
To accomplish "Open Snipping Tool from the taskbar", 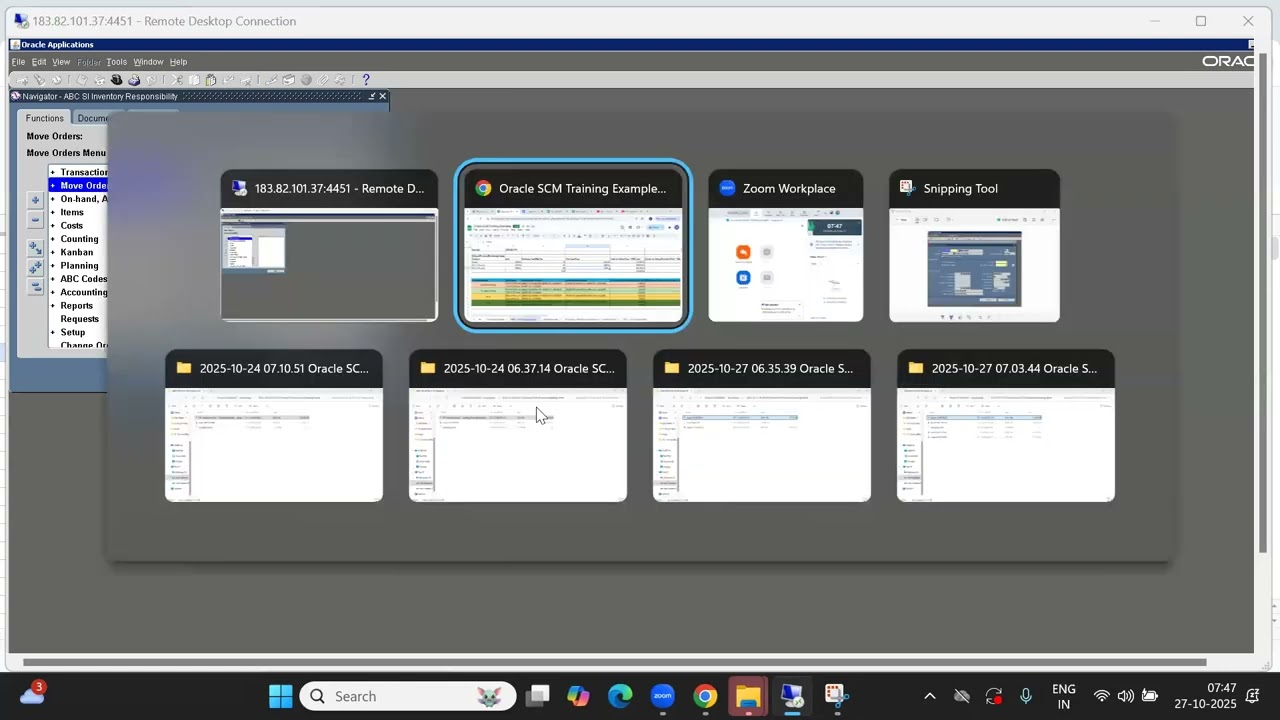I will tap(836, 696).
